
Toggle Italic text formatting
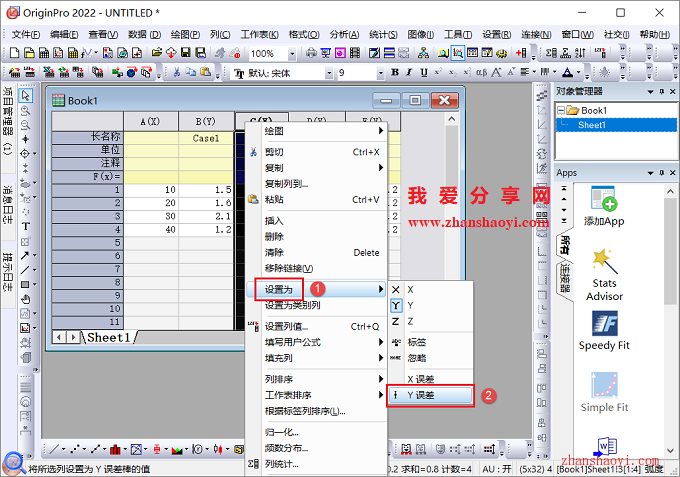click(409, 72)
